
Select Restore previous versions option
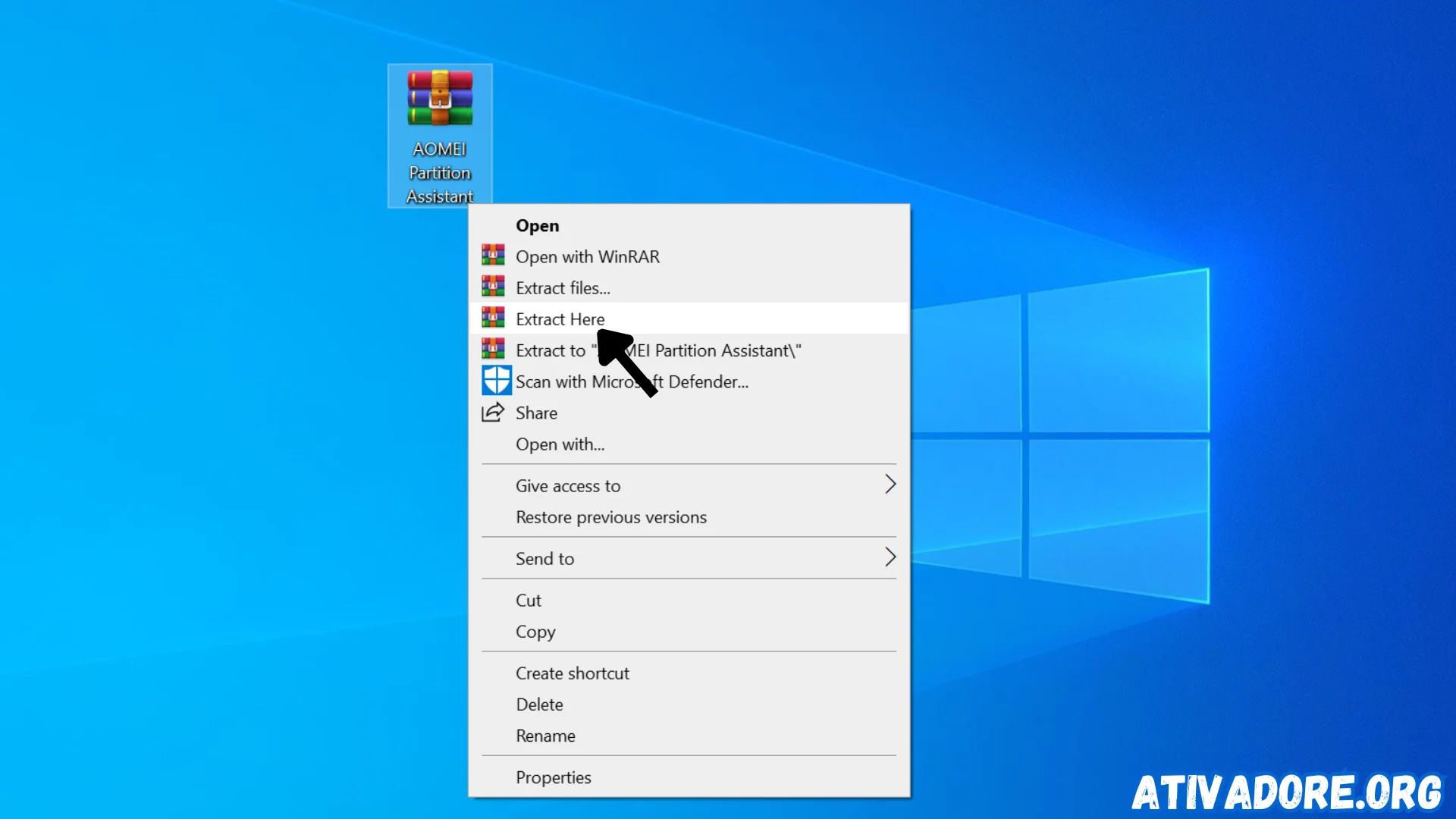coord(611,516)
